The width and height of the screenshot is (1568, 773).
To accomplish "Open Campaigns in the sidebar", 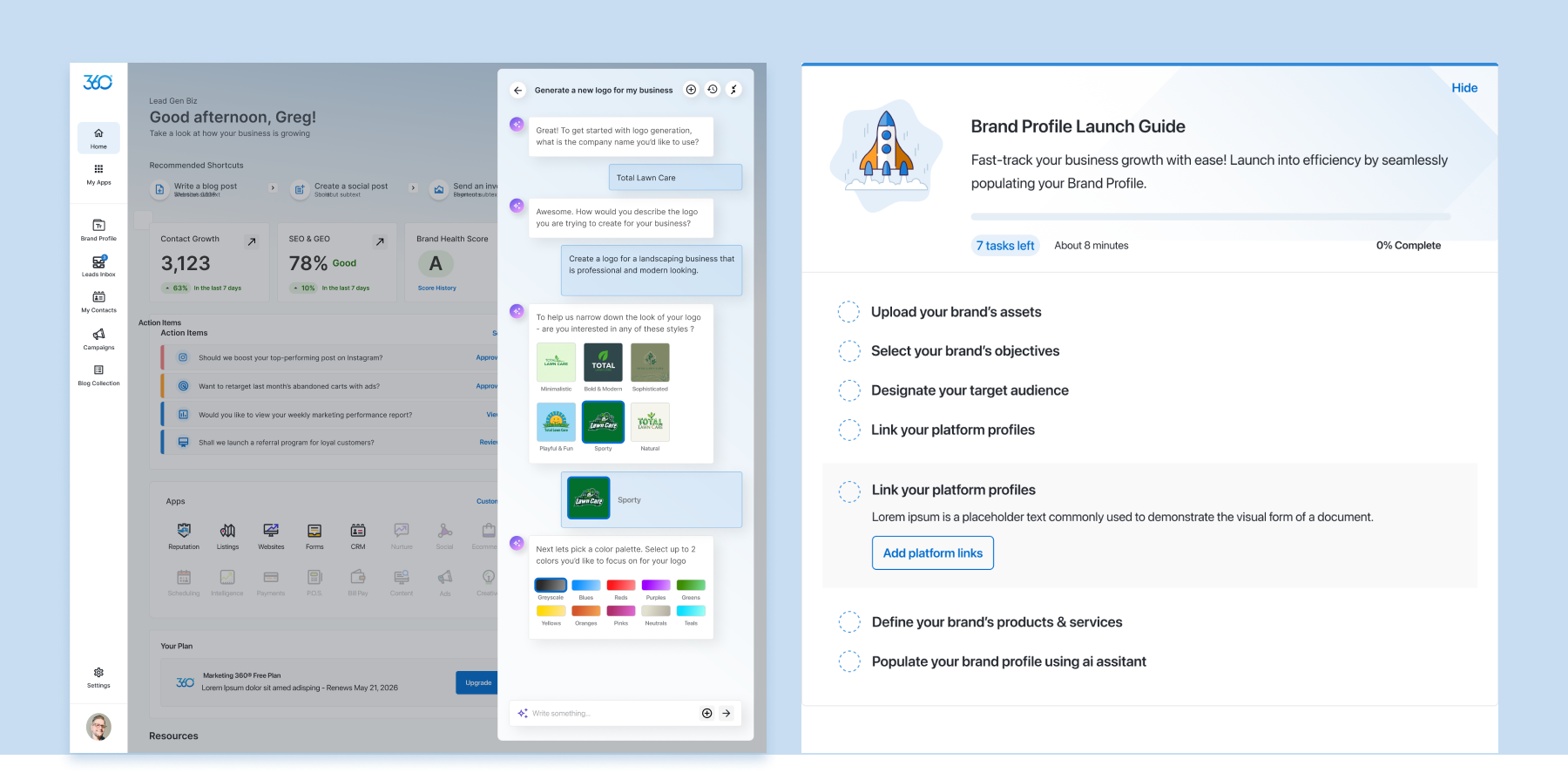I will tap(98, 339).
